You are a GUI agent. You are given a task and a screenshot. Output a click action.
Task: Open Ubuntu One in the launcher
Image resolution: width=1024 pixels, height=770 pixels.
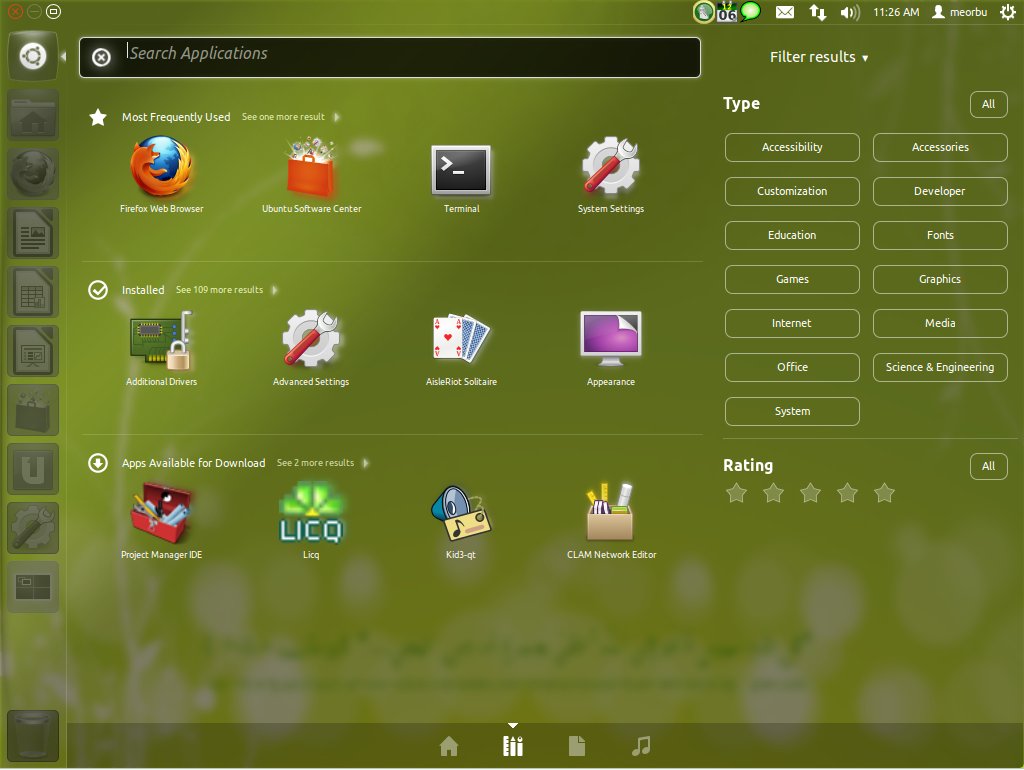point(33,469)
